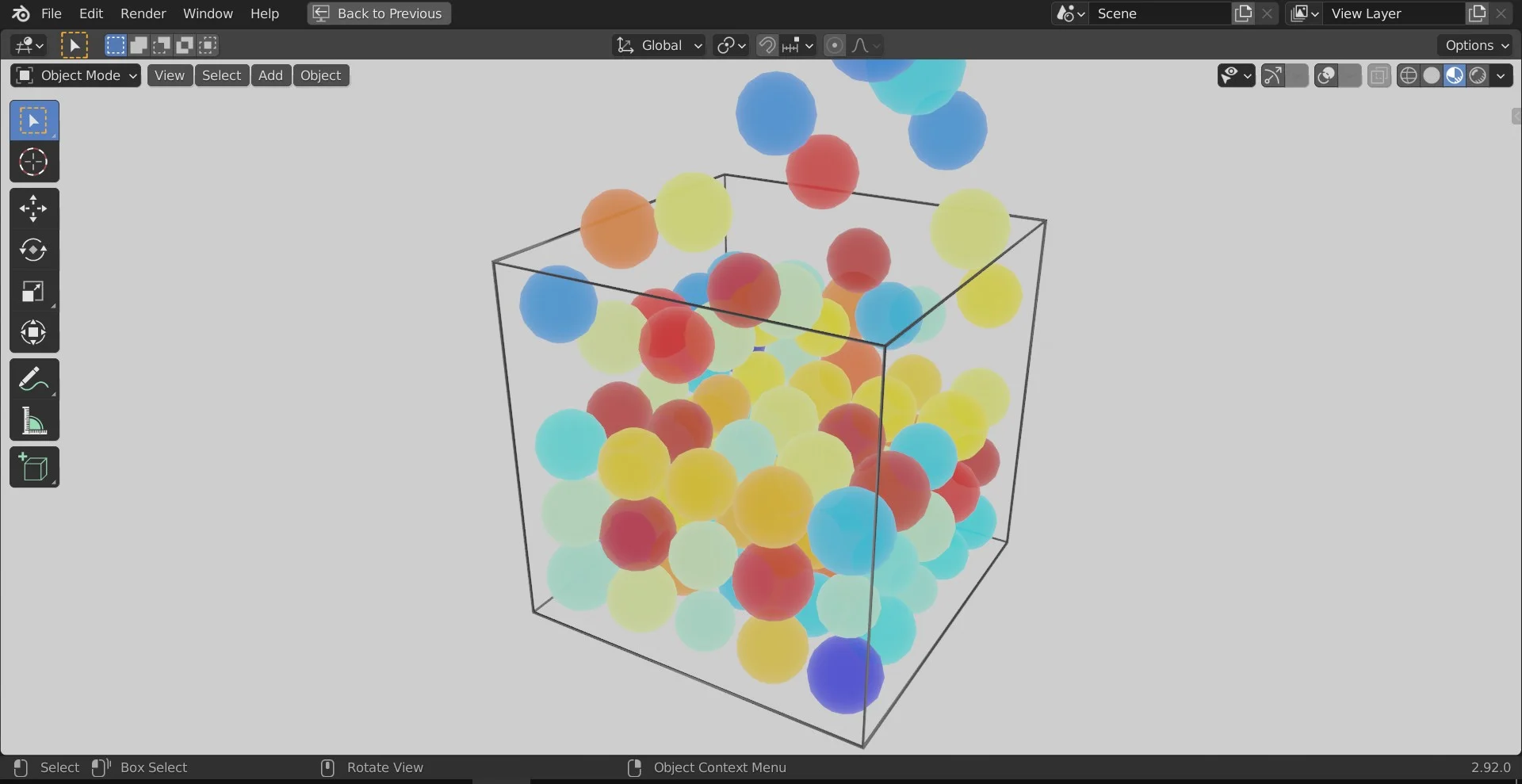This screenshot has width=1522, height=784.
Task: Choose the Annotate pencil tool
Action: 33,380
